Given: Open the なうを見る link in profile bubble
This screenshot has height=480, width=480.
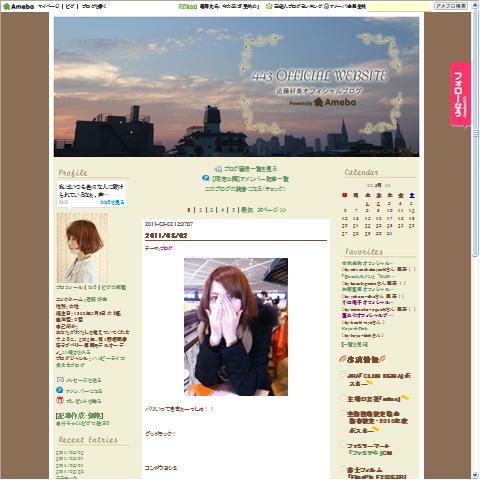Looking at the screenshot, I should pyautogui.click(x=112, y=202).
